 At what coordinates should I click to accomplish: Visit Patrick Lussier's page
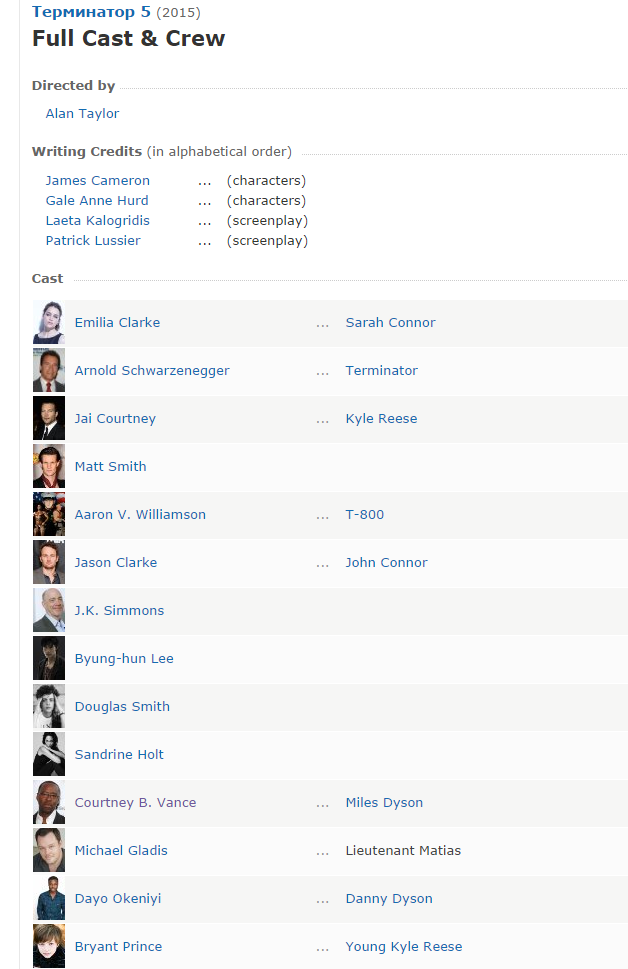click(x=93, y=240)
